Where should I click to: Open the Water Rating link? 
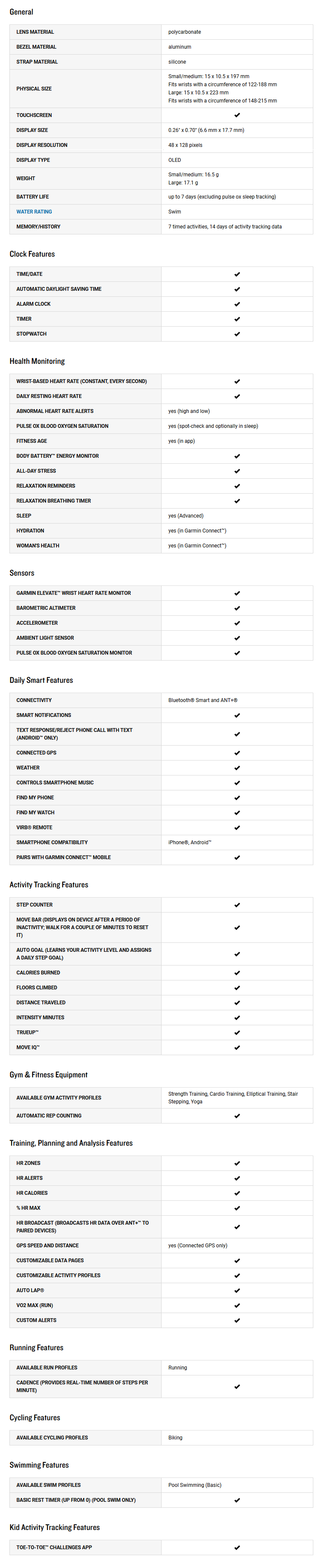tap(34, 212)
